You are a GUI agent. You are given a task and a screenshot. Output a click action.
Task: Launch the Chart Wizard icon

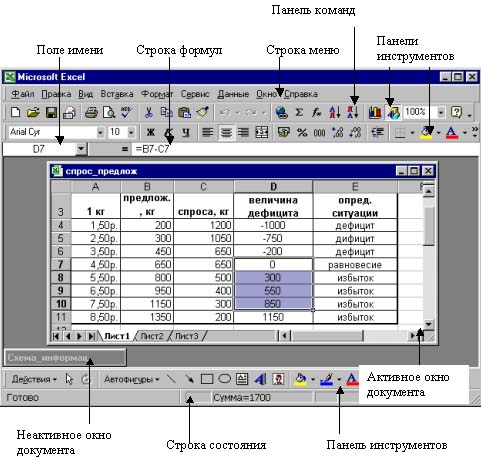375,112
